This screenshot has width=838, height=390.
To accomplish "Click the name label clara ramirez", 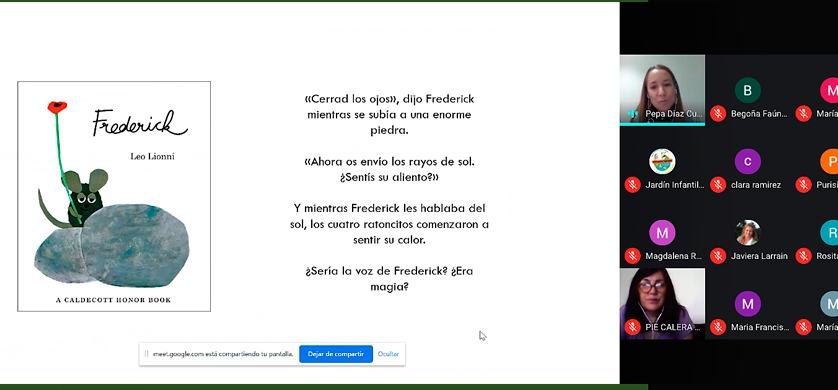I will click(756, 185).
